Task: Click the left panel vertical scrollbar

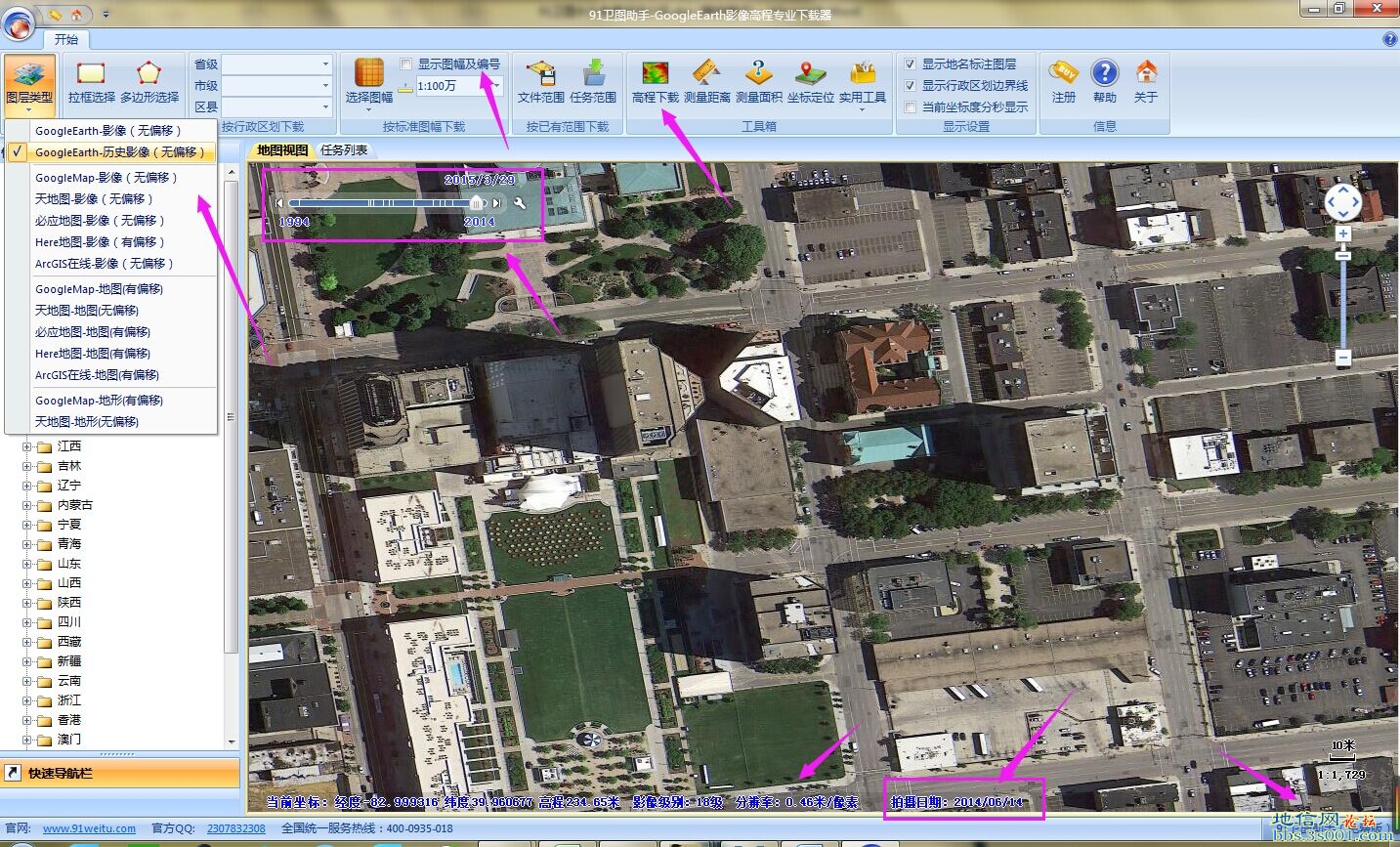Action: [232, 415]
